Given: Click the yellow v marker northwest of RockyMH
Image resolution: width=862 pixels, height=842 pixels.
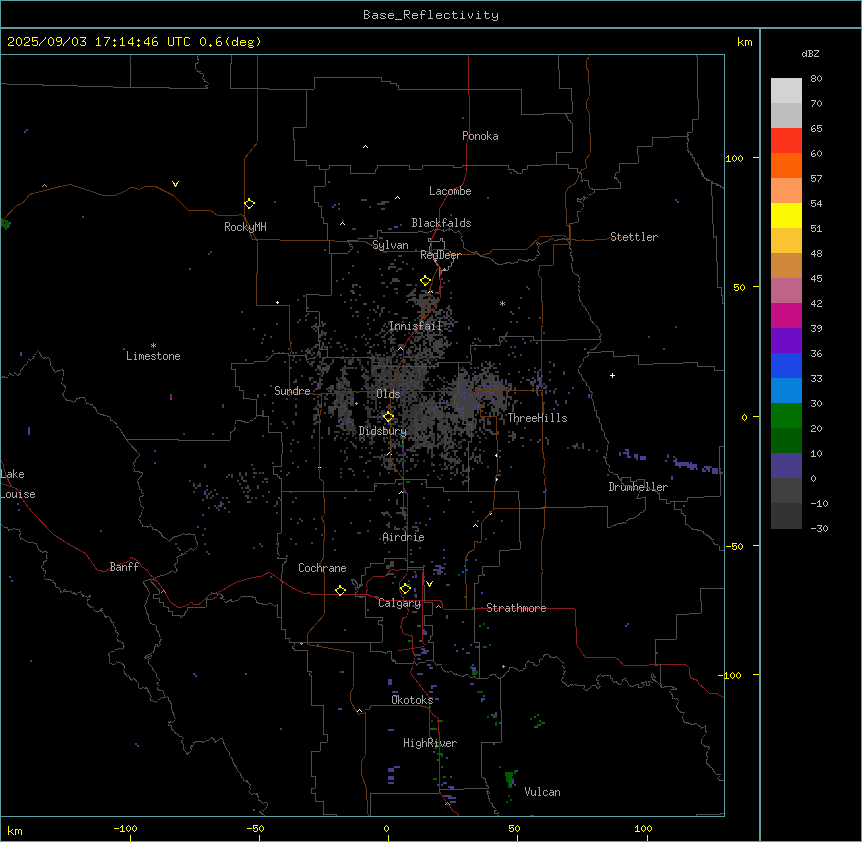Looking at the screenshot, I should point(175,184).
